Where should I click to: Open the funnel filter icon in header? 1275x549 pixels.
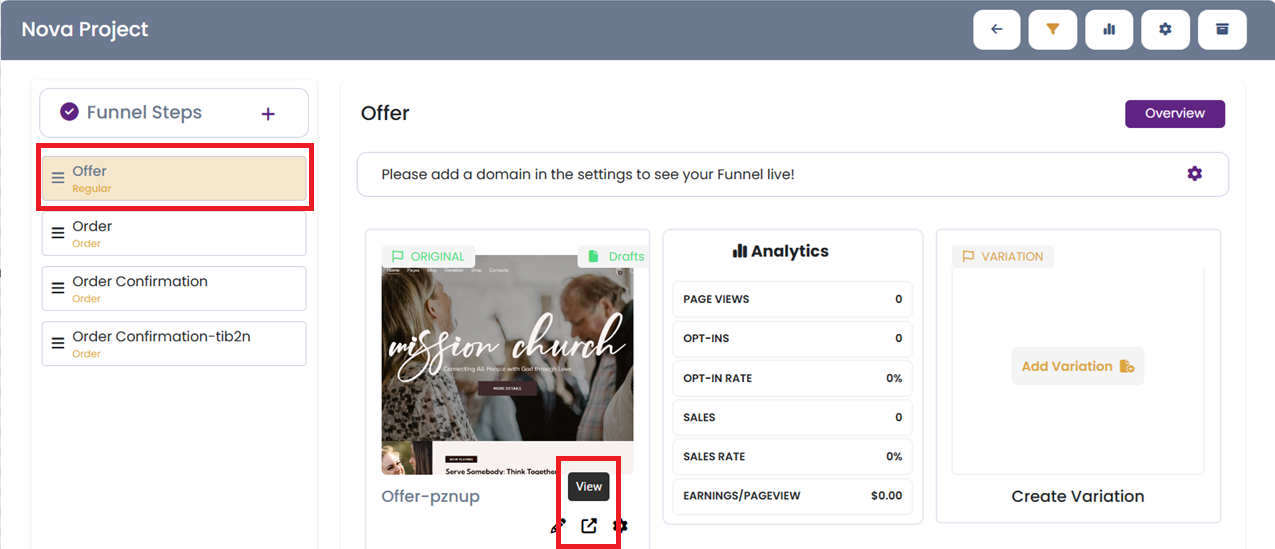pyautogui.click(x=1052, y=30)
